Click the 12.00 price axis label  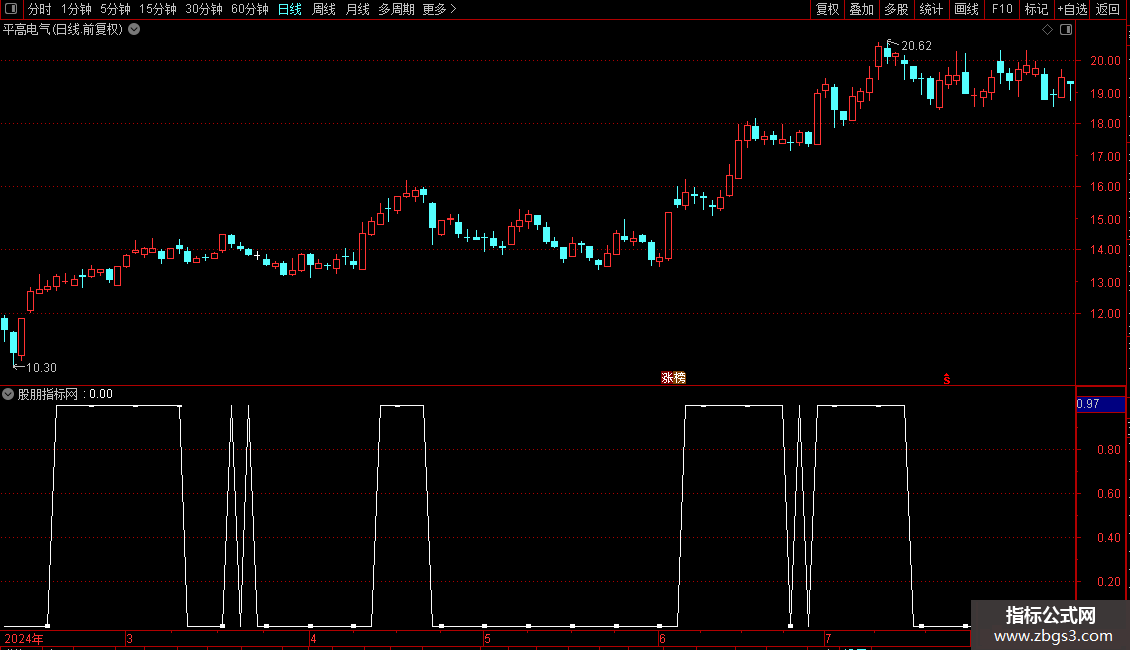1105,313
